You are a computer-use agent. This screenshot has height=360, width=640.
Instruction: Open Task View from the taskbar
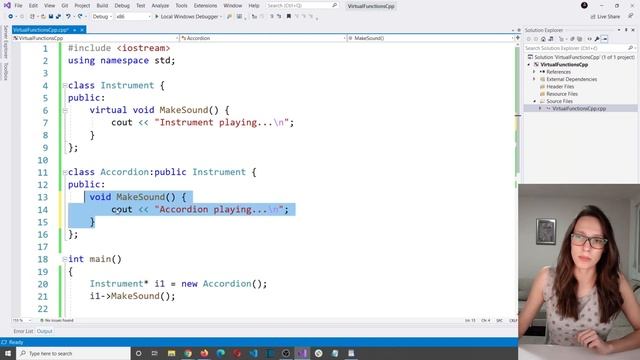(x=155, y=353)
